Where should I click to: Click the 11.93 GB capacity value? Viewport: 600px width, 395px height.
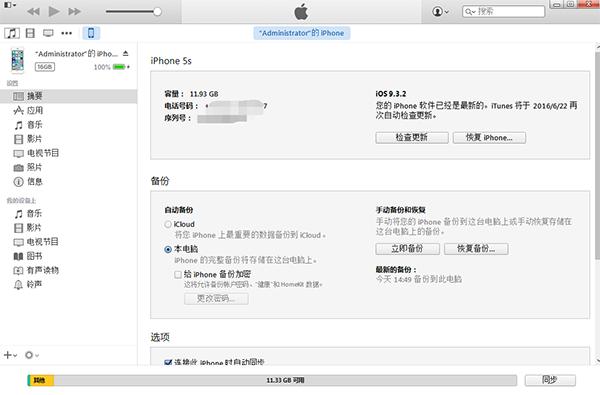204,94
